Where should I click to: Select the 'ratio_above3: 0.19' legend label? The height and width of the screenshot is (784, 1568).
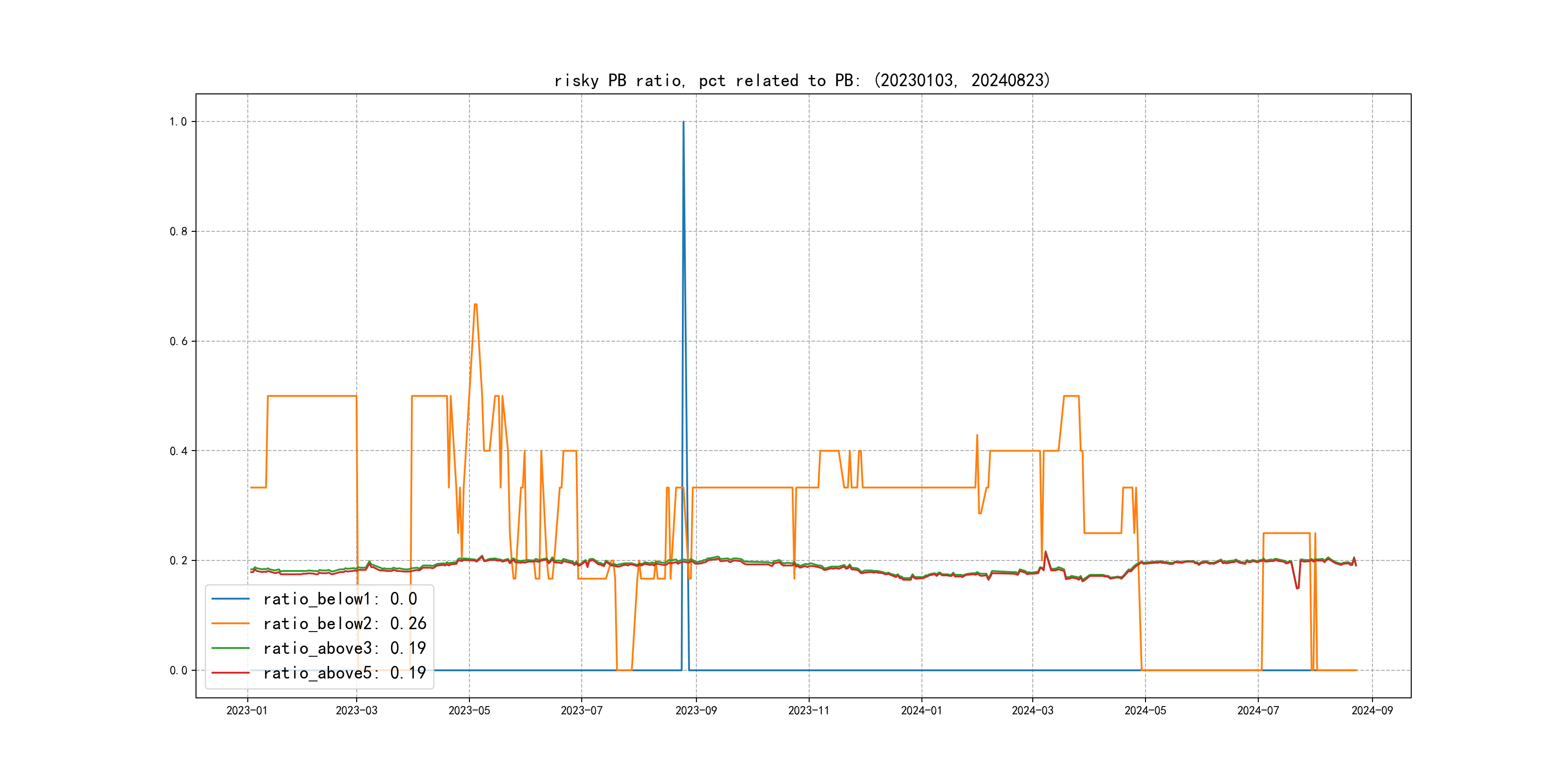click(345, 648)
